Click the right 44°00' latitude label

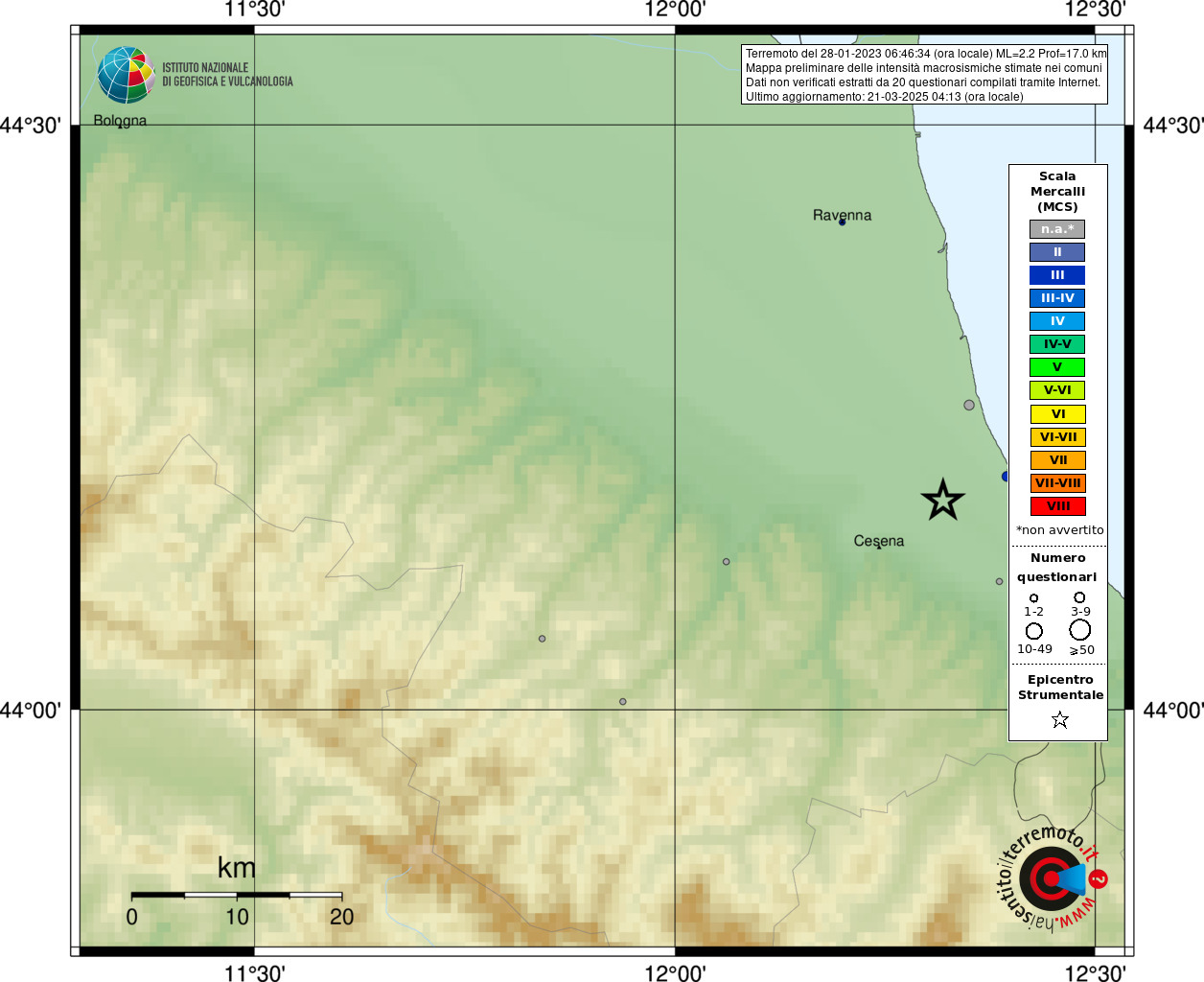pyautogui.click(x=1172, y=711)
